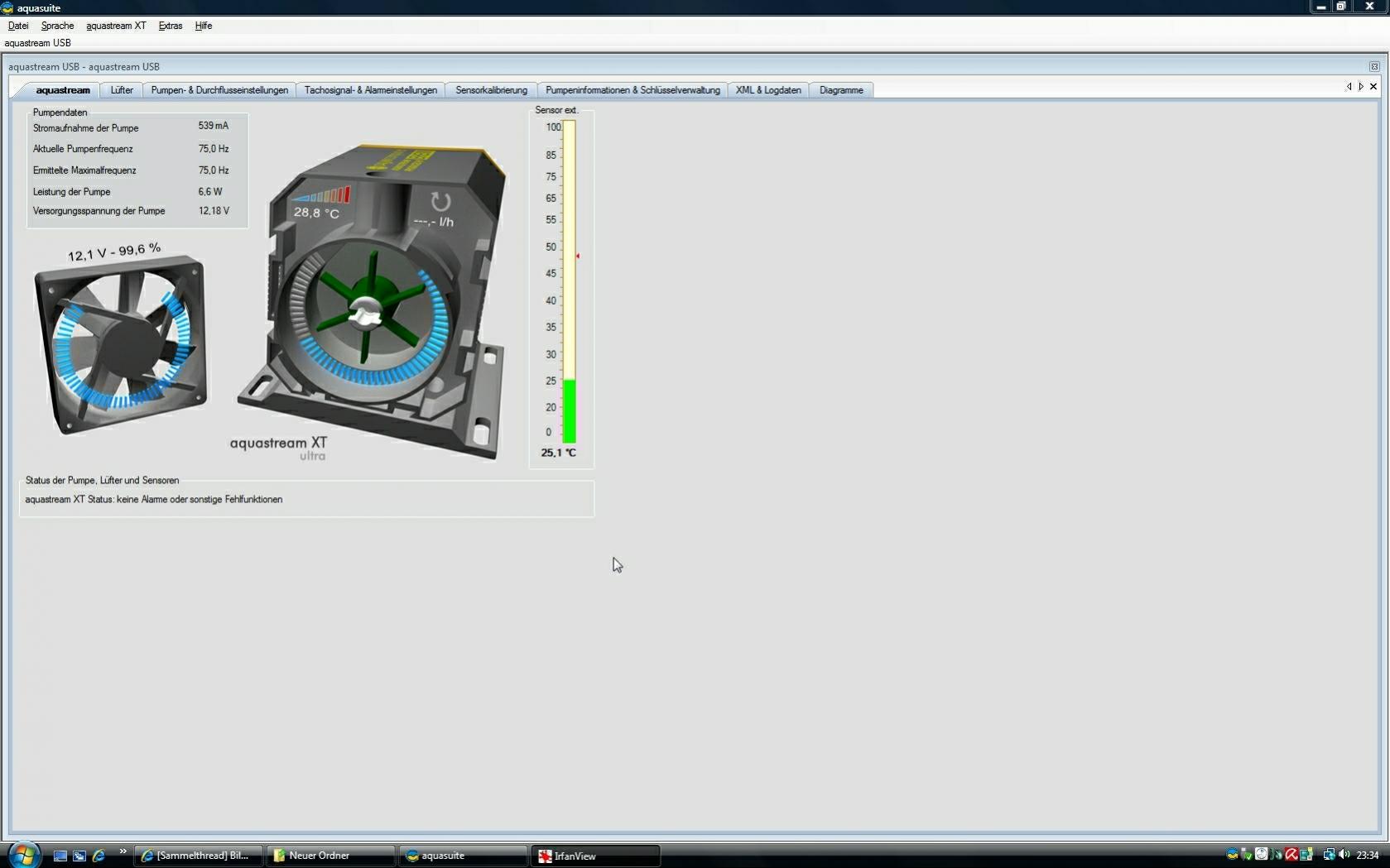The image size is (1390, 868).
Task: Click the 12,1 V - 99,6 % fan label
Action: point(114,252)
